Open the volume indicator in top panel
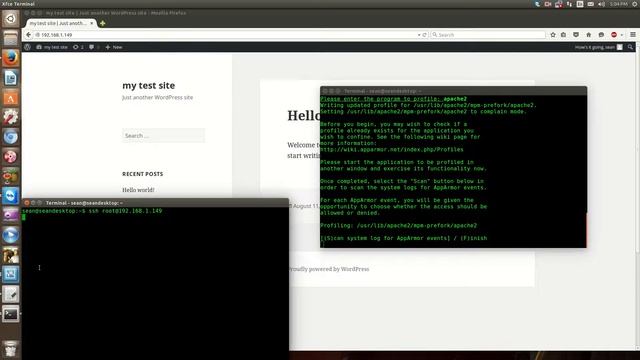Screen dimensions: 640x360 point(601,4)
